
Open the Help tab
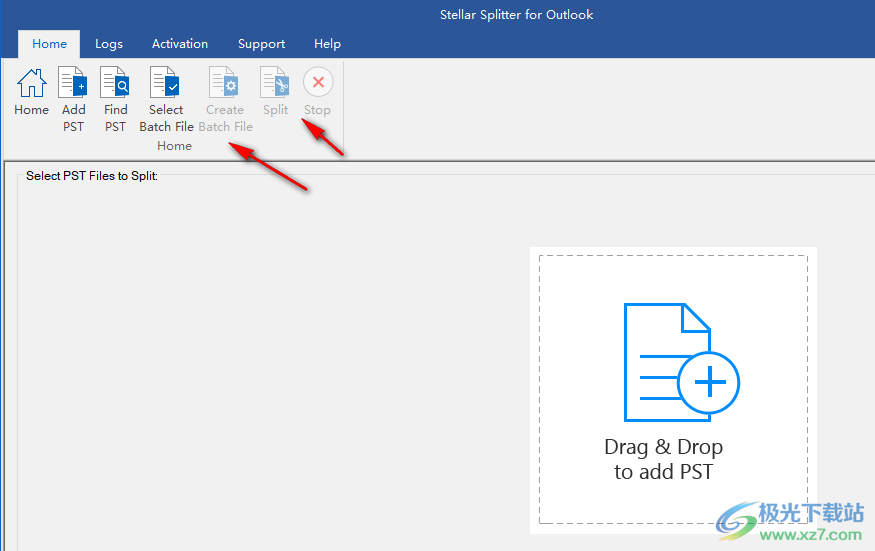pos(327,44)
